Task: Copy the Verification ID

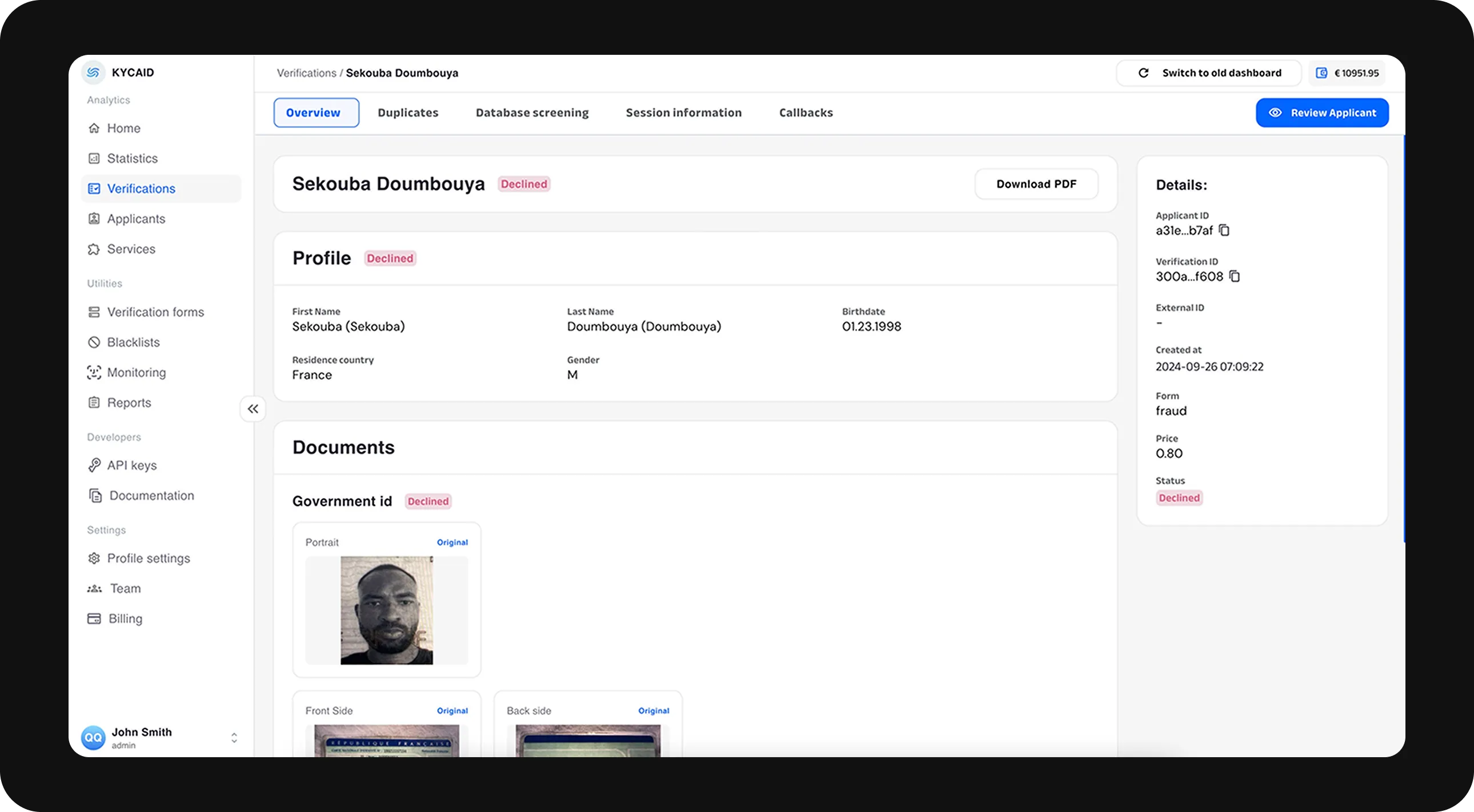Action: (x=1234, y=277)
